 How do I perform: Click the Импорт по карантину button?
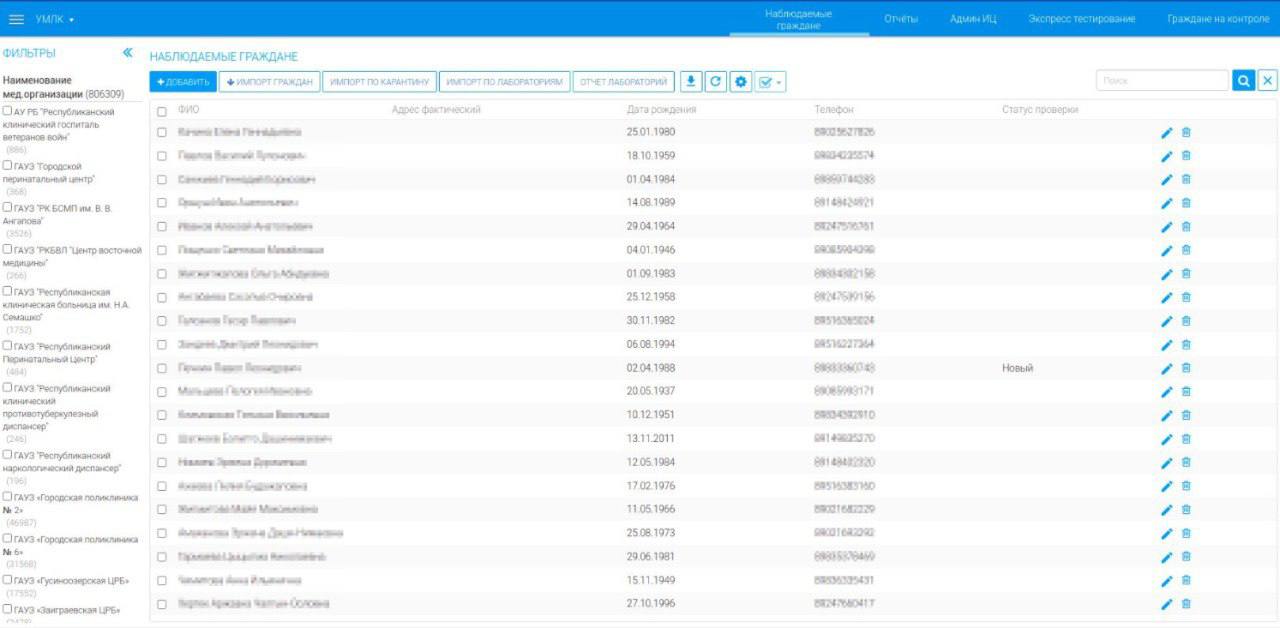[379, 82]
